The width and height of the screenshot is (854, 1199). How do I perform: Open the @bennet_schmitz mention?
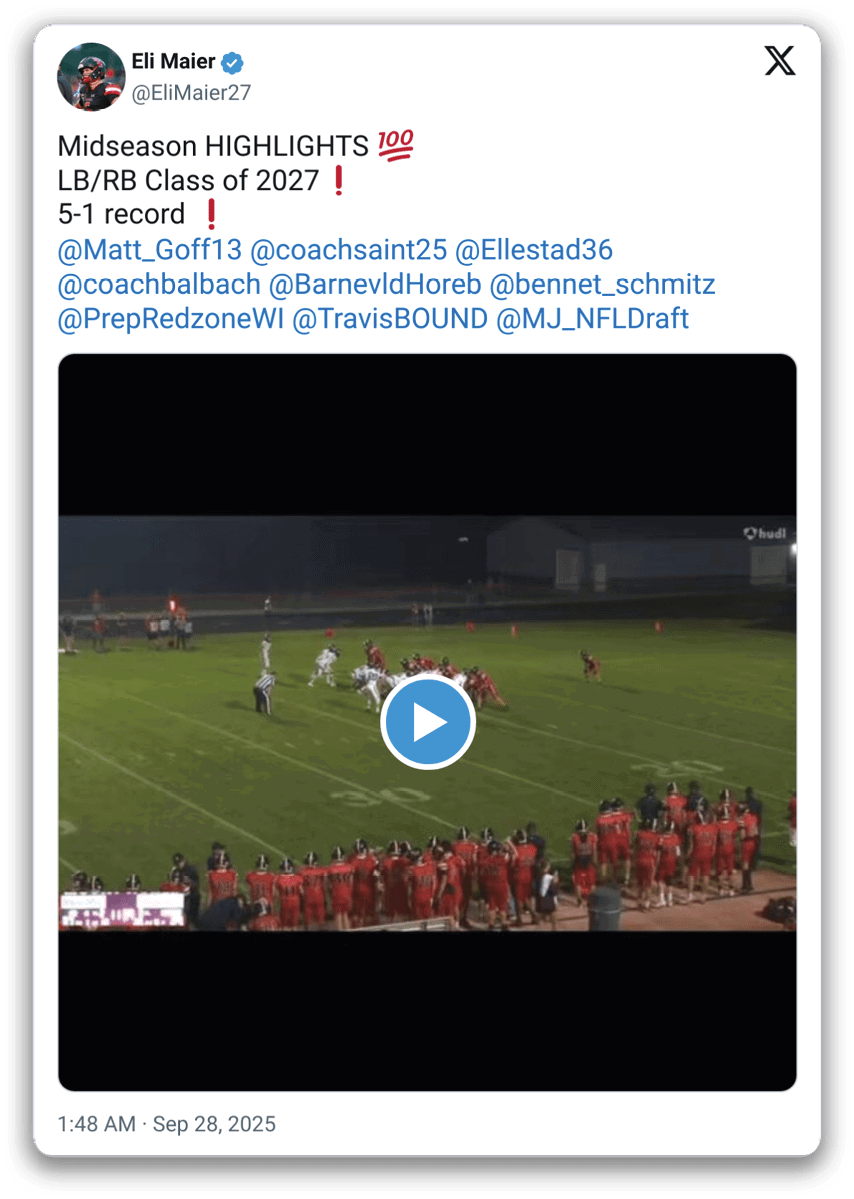(x=602, y=284)
